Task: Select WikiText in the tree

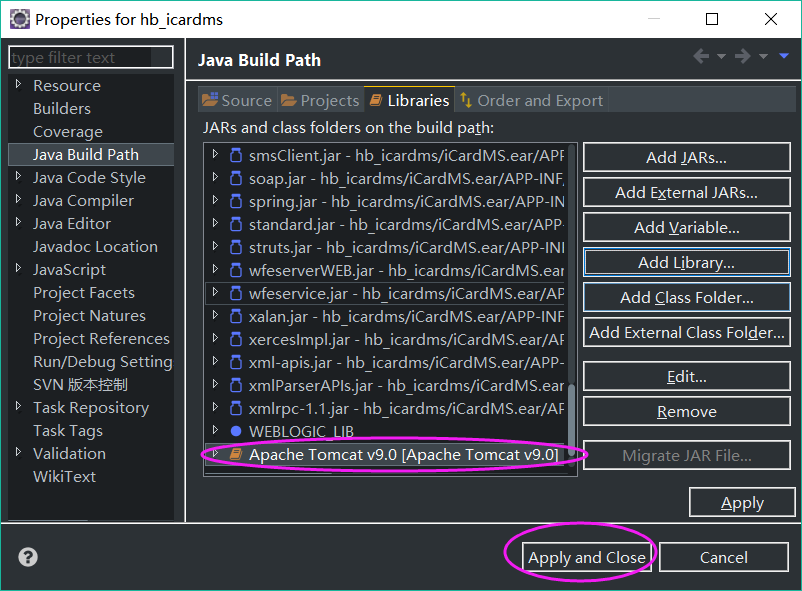Action: 64,477
